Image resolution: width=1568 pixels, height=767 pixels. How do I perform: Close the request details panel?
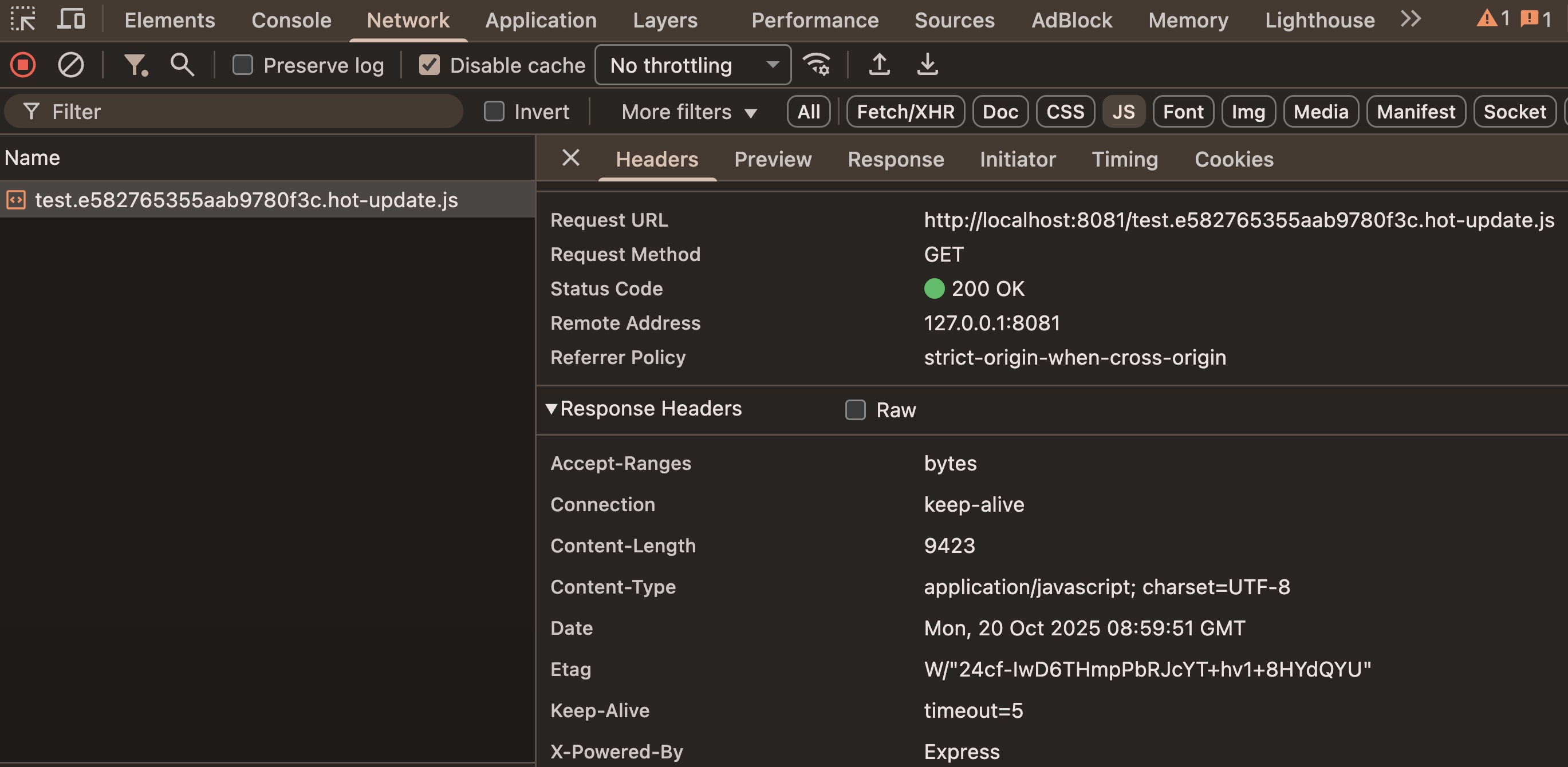pos(570,158)
